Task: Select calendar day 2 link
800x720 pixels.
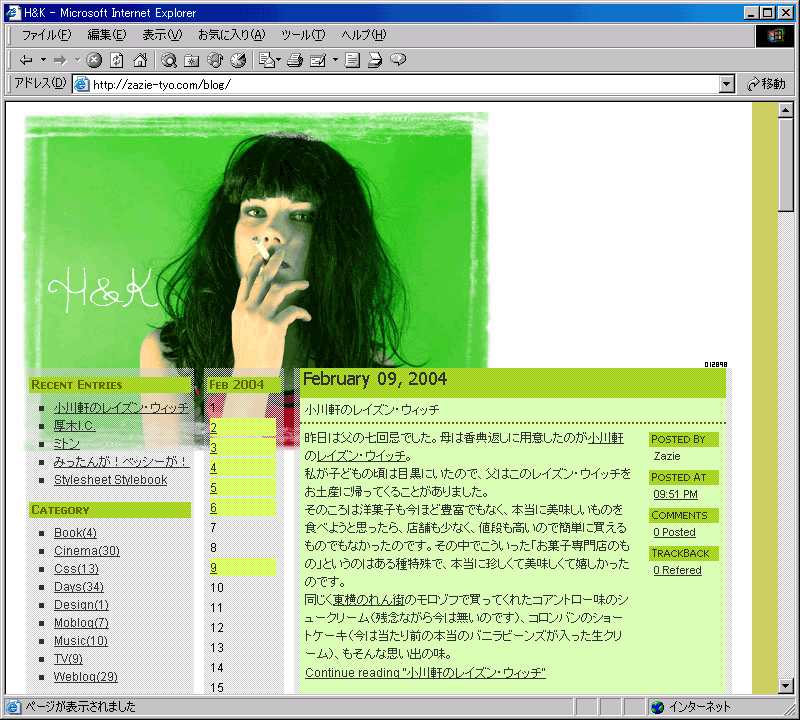Action: pyautogui.click(x=213, y=428)
